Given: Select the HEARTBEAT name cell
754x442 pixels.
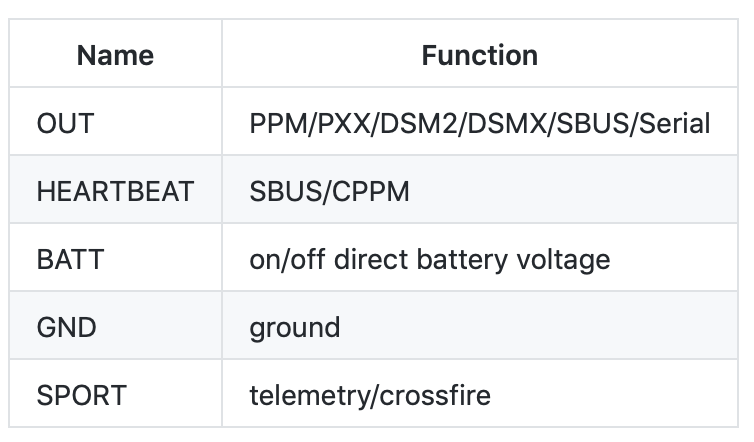Looking at the screenshot, I should pyautogui.click(x=115, y=191).
